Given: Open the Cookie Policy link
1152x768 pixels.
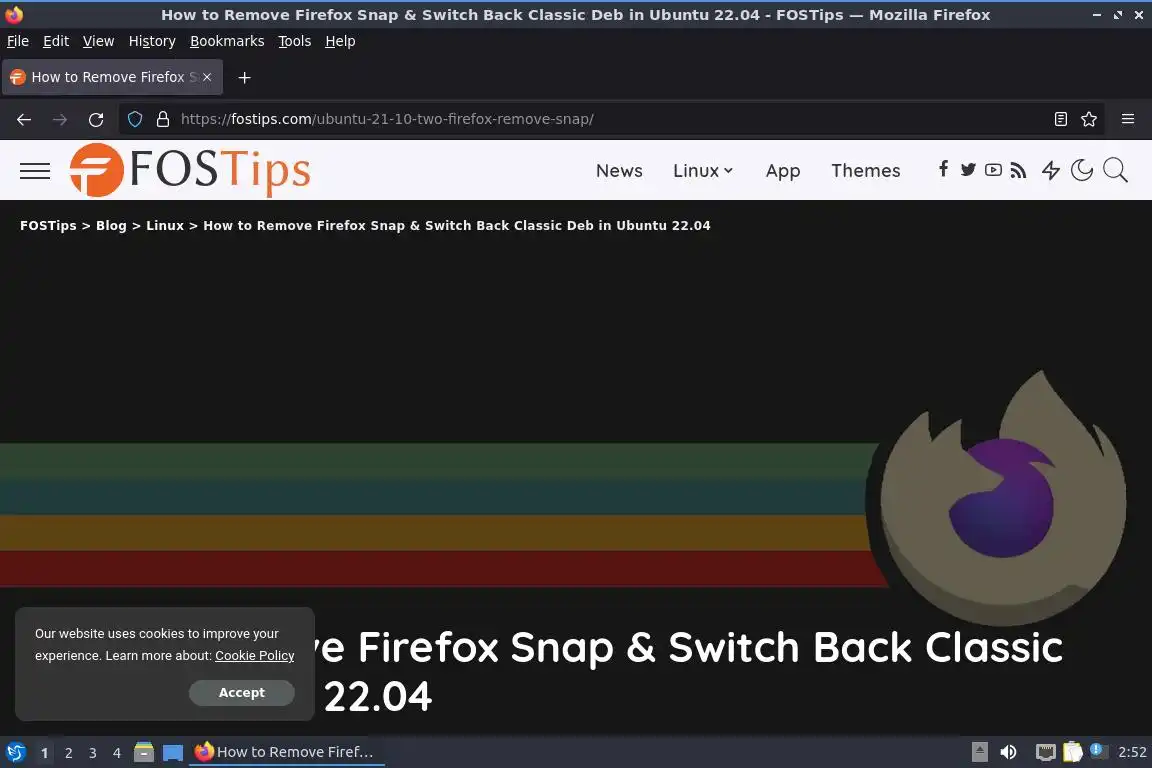Looking at the screenshot, I should click(x=254, y=656).
